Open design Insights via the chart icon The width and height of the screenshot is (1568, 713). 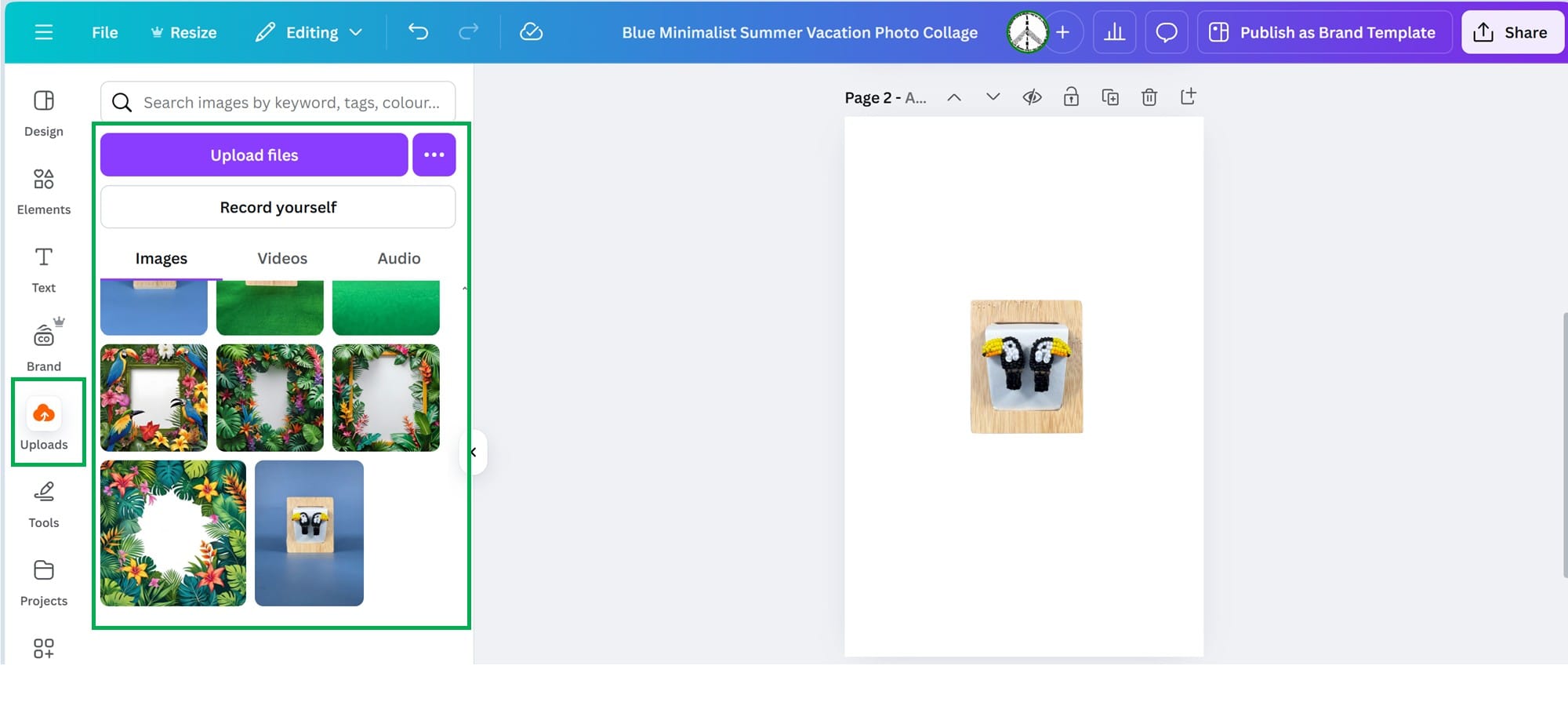pyautogui.click(x=1115, y=32)
